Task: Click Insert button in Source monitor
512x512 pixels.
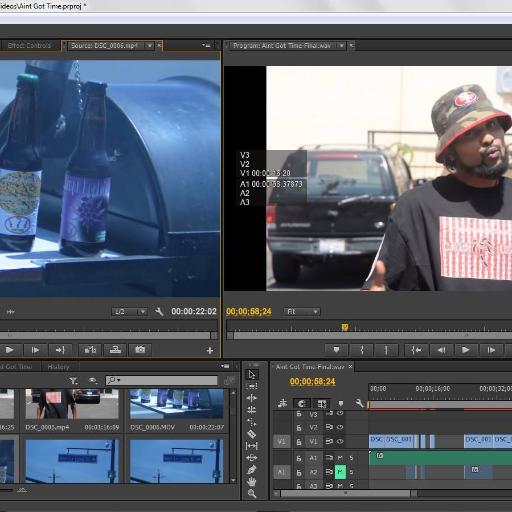Action: pos(90,350)
